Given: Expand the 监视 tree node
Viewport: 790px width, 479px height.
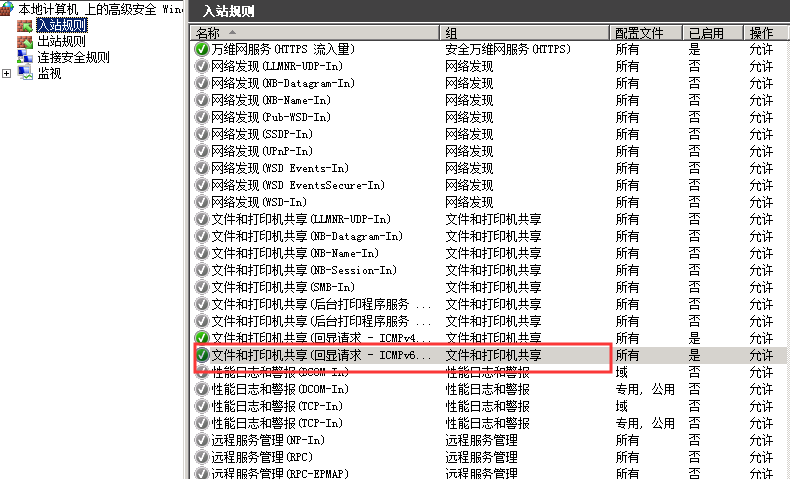Looking at the screenshot, I should [6, 74].
